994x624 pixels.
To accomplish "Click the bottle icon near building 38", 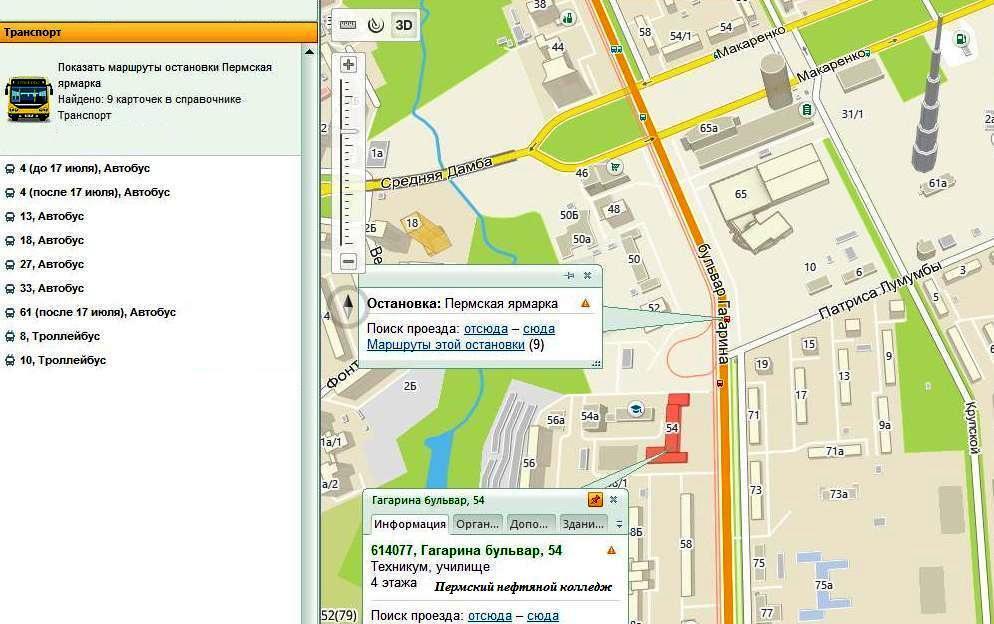I will tap(567, 18).
